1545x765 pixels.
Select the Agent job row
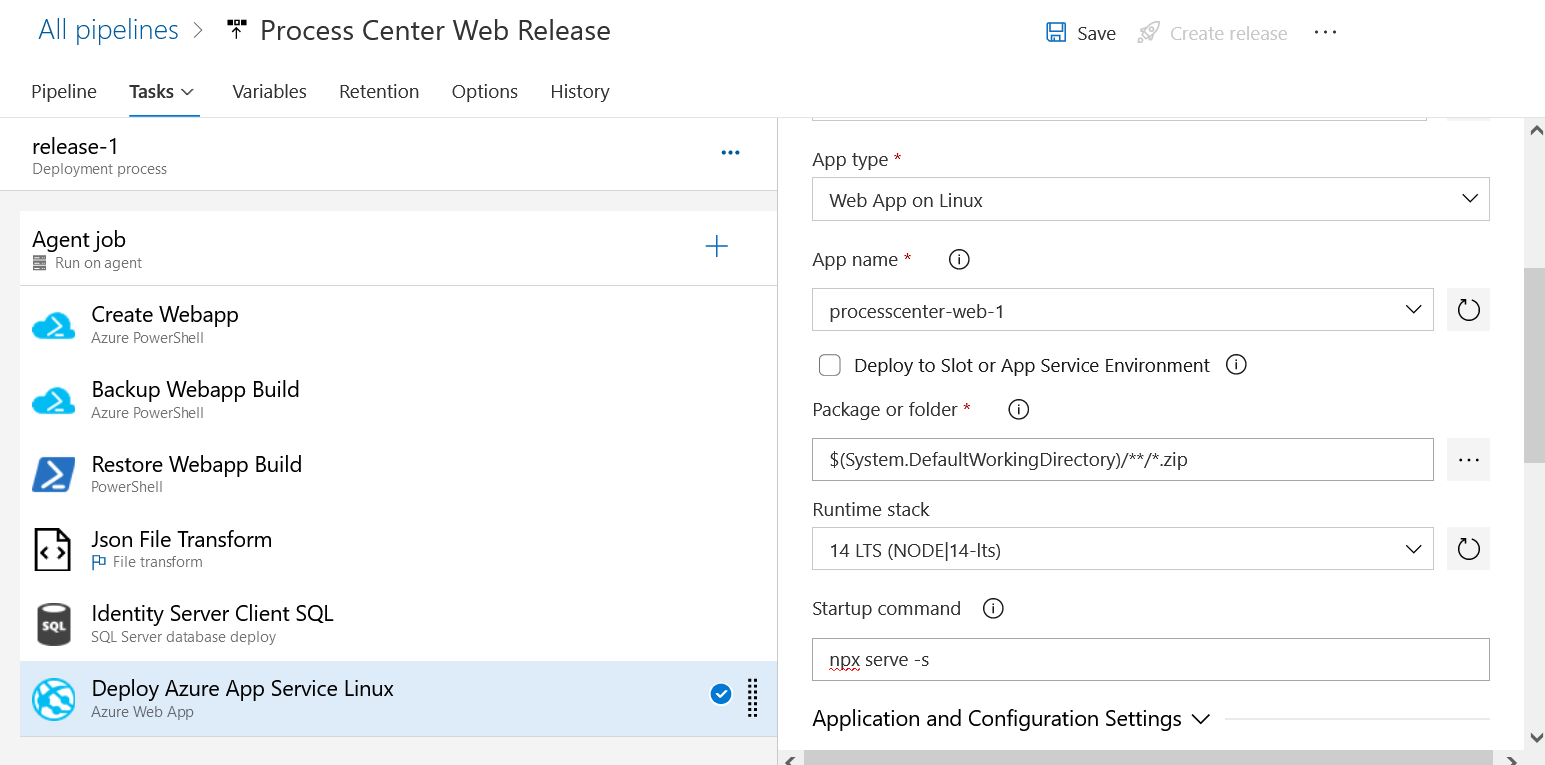click(398, 249)
